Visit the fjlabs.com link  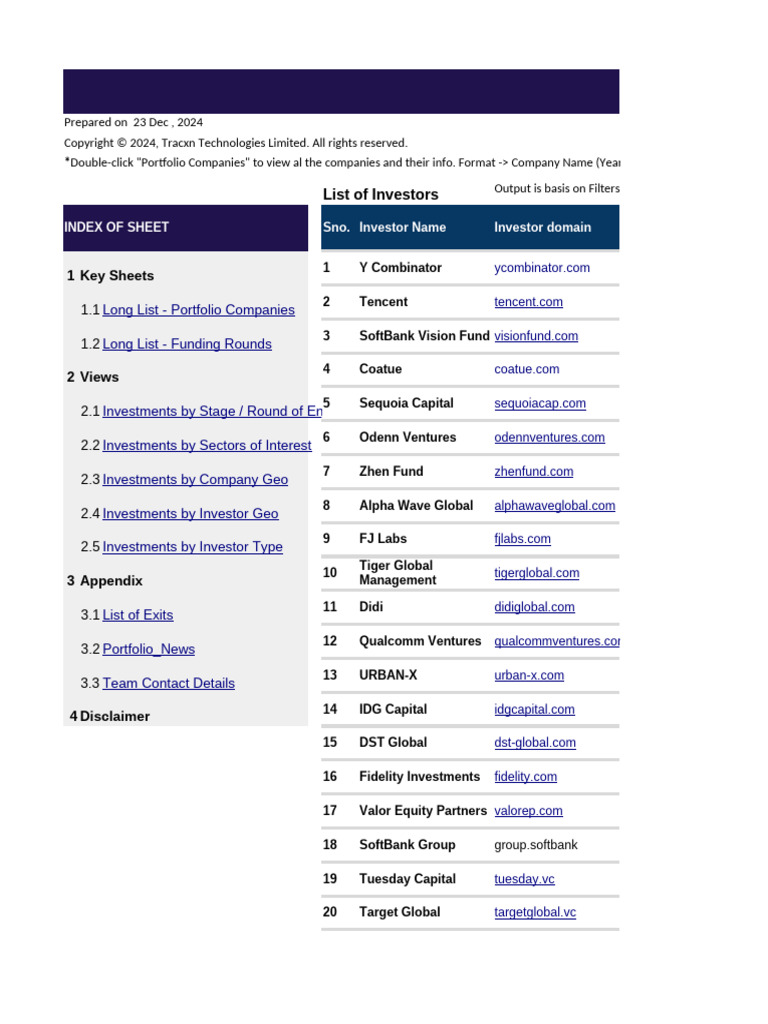coord(522,539)
